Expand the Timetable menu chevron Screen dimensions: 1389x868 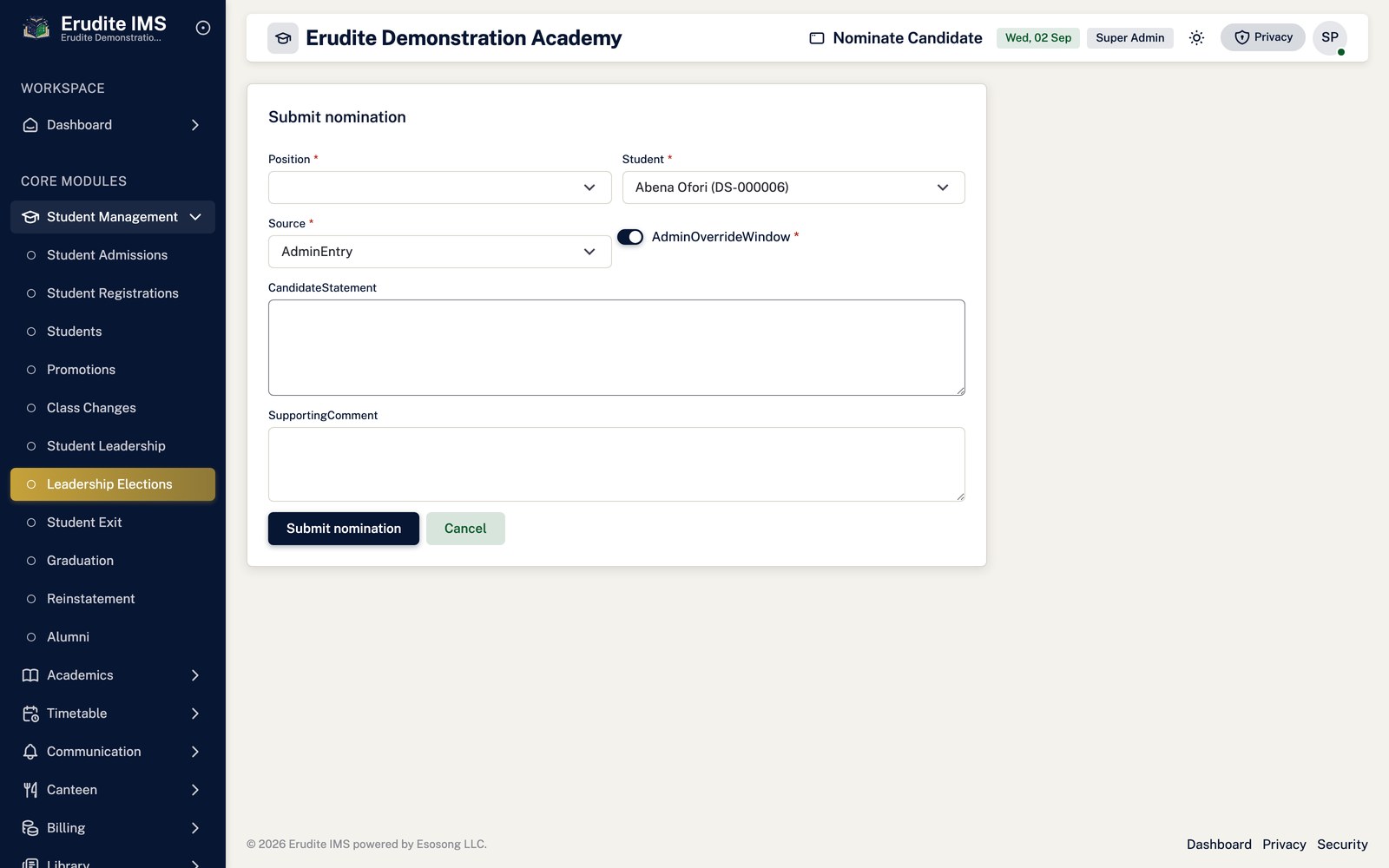click(195, 713)
